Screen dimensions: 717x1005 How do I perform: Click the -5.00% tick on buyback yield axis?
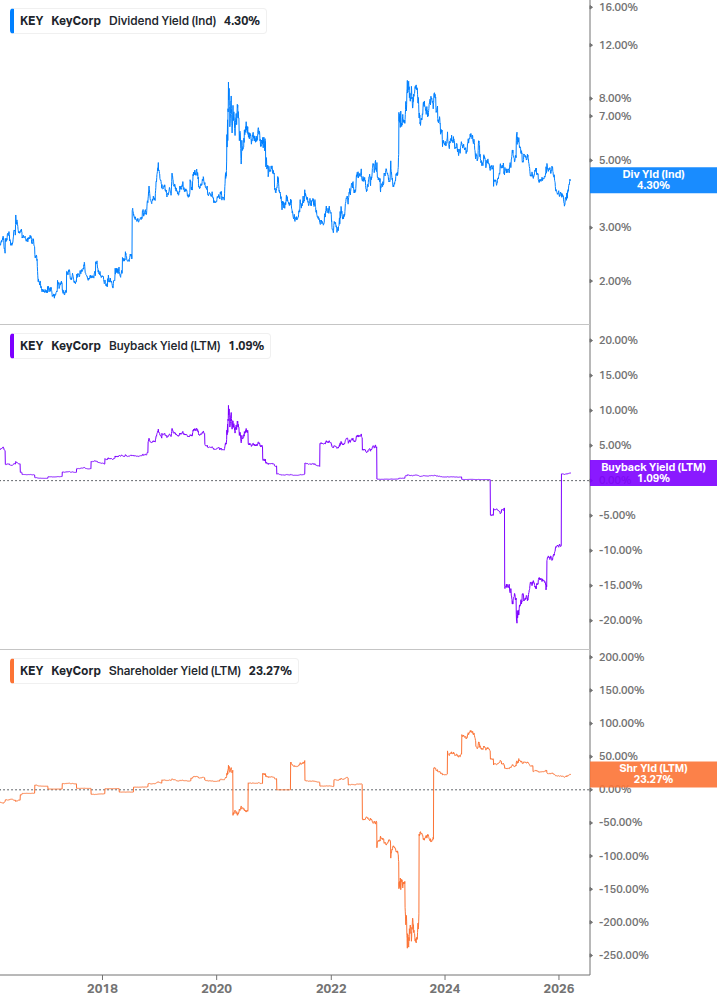[x=618, y=515]
